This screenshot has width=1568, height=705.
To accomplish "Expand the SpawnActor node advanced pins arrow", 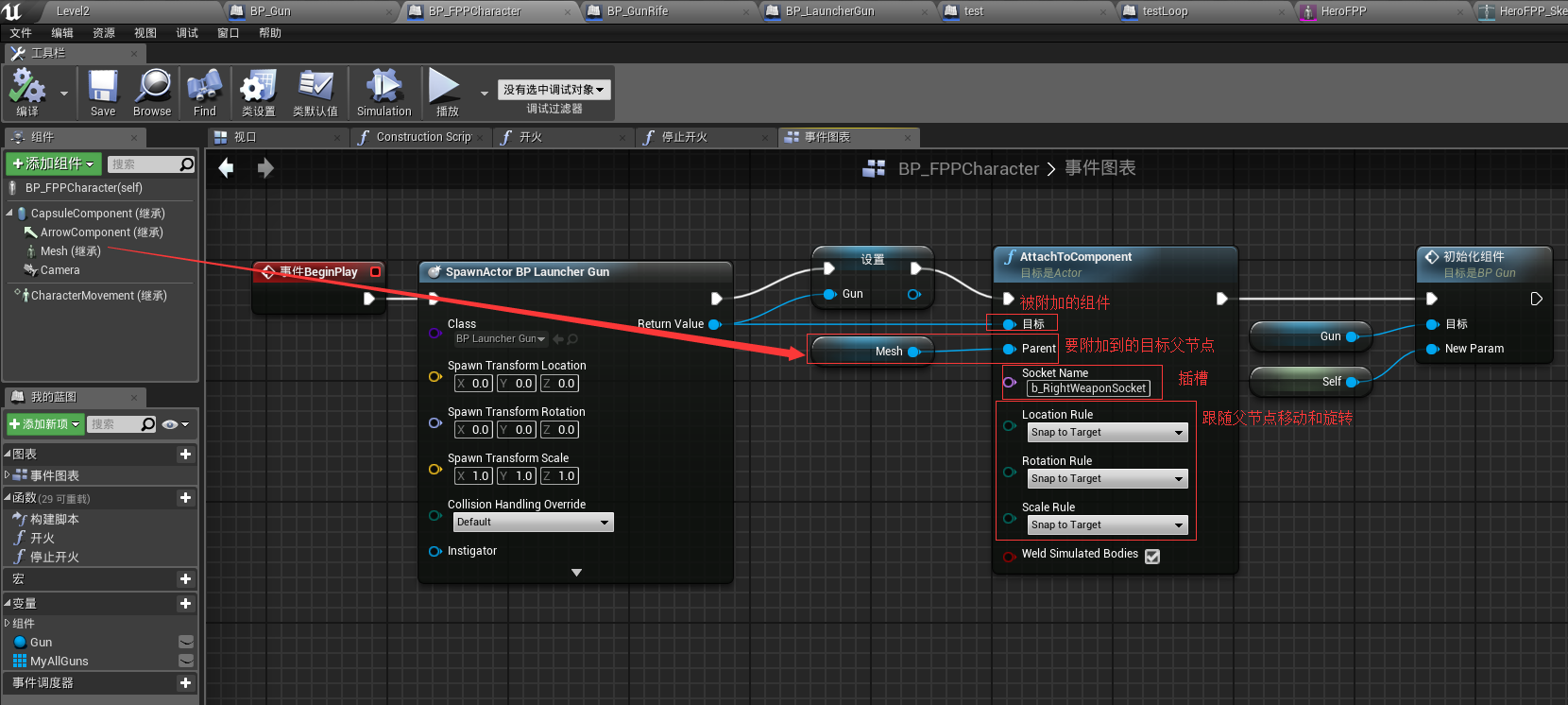I will pyautogui.click(x=576, y=573).
